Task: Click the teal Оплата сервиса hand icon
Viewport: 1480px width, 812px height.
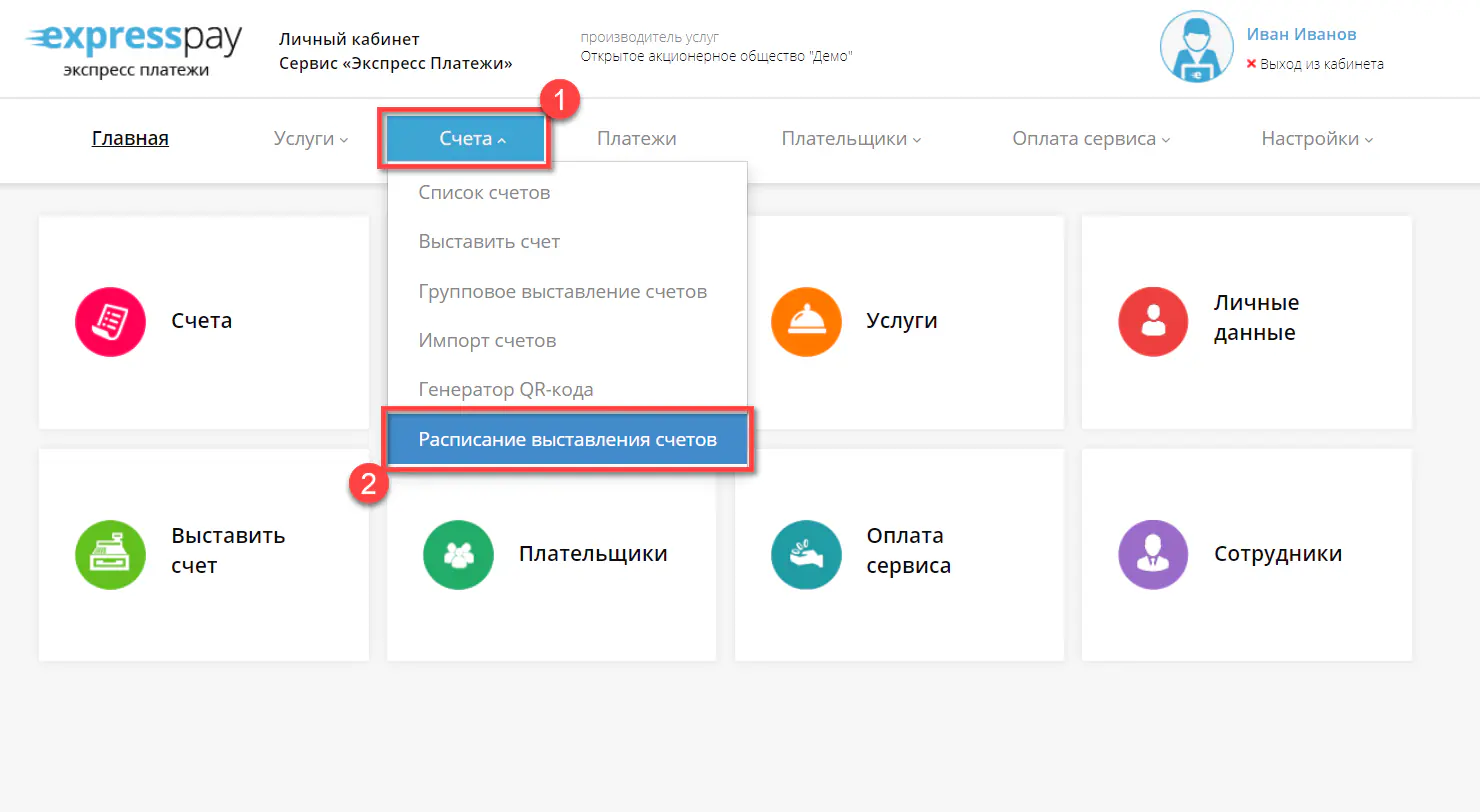Action: (806, 554)
